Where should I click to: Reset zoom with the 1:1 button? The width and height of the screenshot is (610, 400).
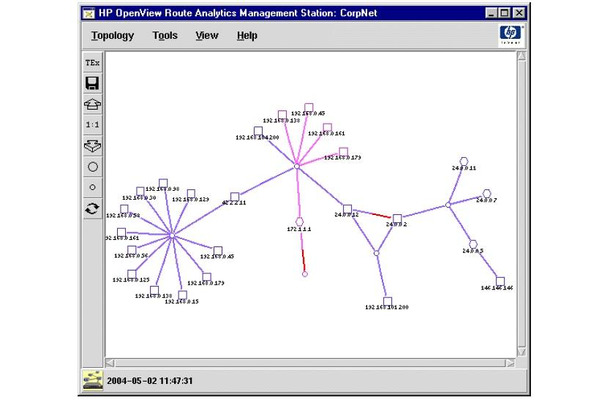click(x=92, y=125)
